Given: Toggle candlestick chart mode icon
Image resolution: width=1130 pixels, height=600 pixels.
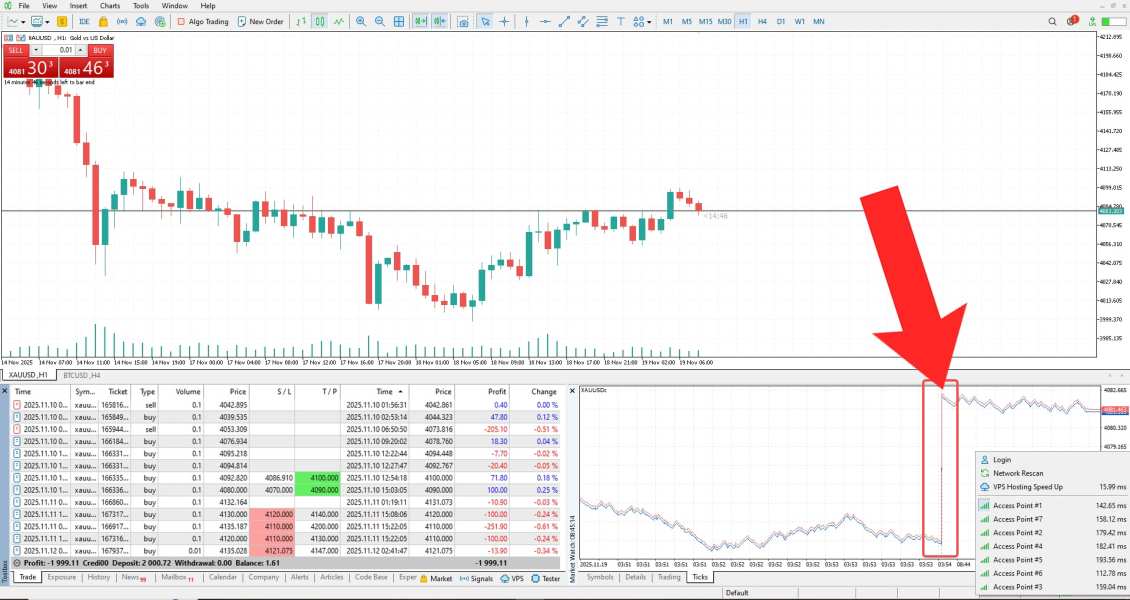Looking at the screenshot, I should tap(320, 22).
